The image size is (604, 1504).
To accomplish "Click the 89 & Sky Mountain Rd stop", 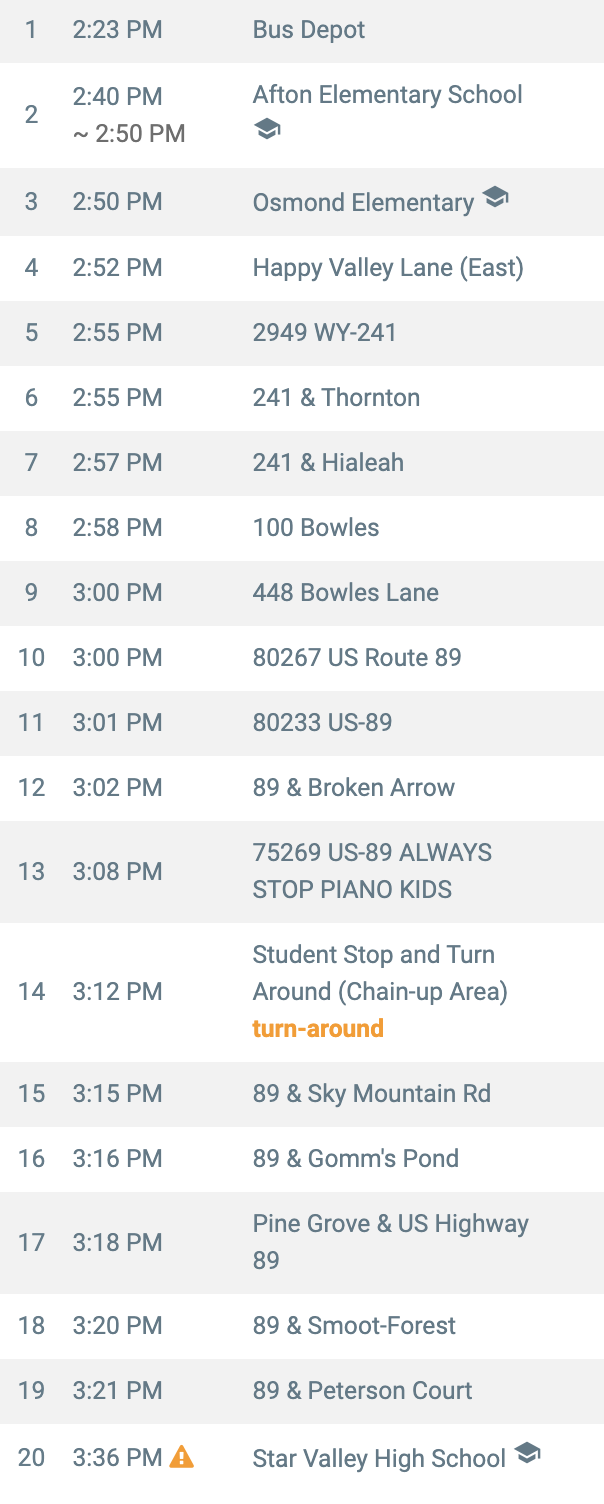I will (x=302, y=1094).
